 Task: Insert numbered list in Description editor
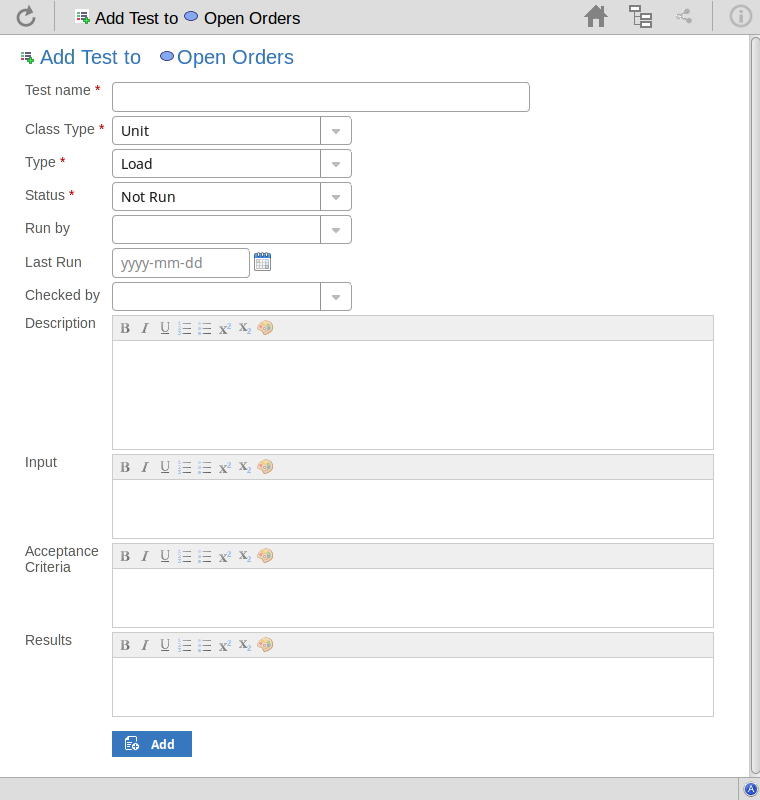pos(185,328)
